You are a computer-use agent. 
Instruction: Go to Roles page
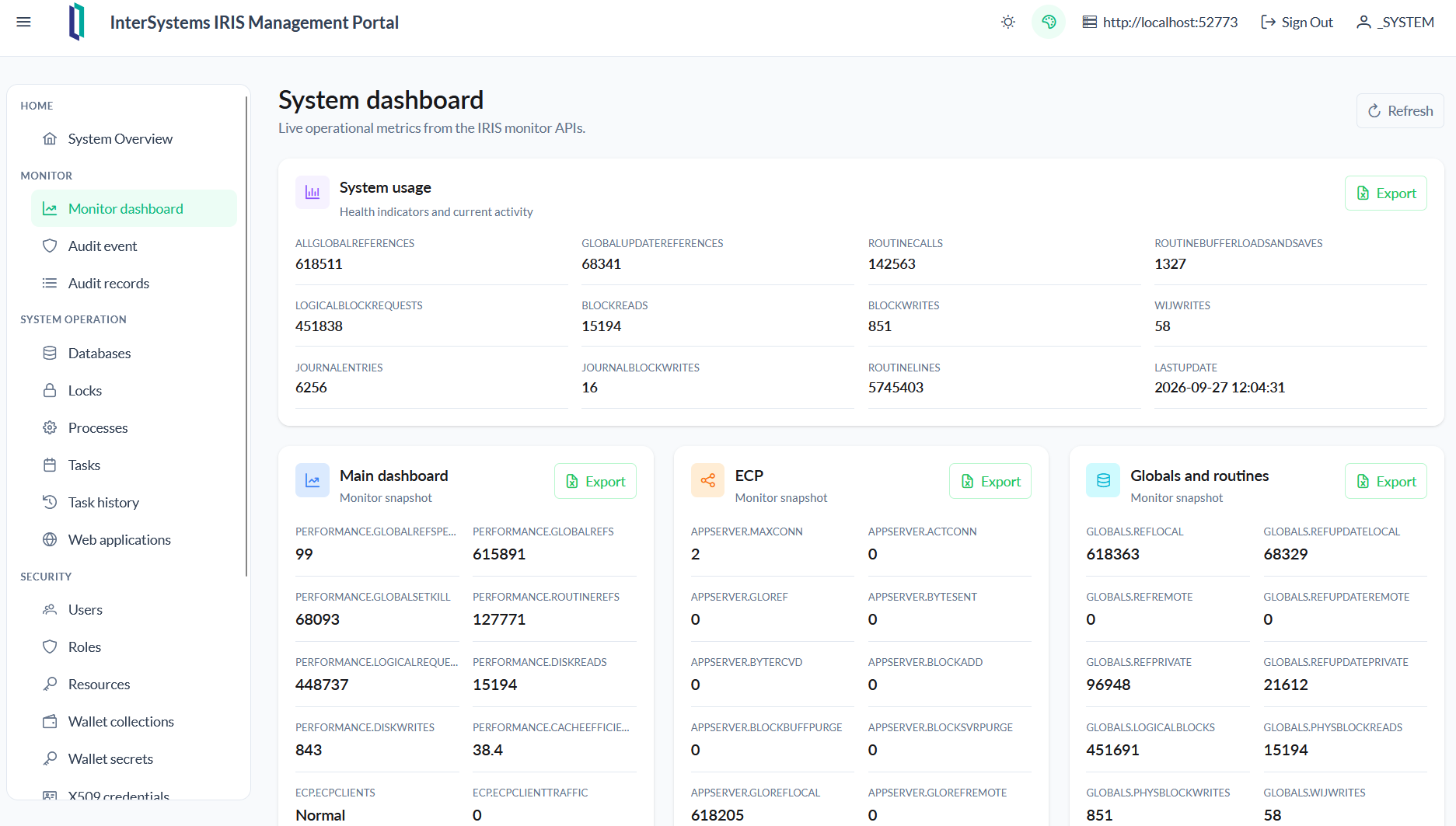[134, 647]
